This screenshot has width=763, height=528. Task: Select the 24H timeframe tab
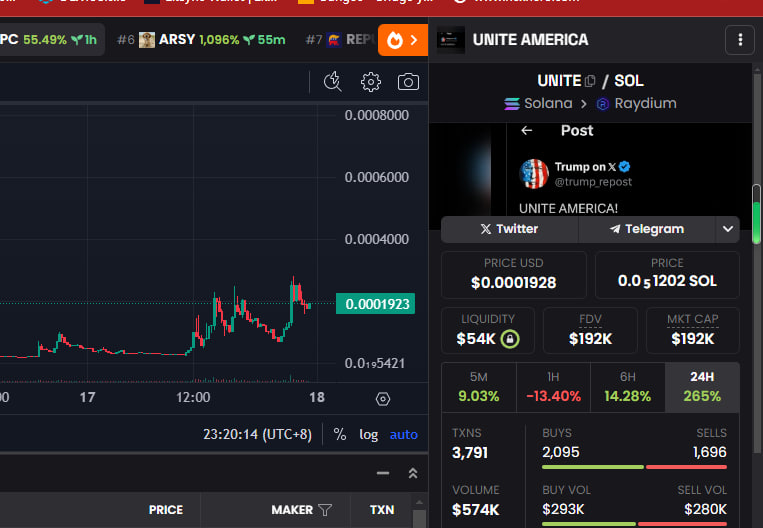[702, 387]
